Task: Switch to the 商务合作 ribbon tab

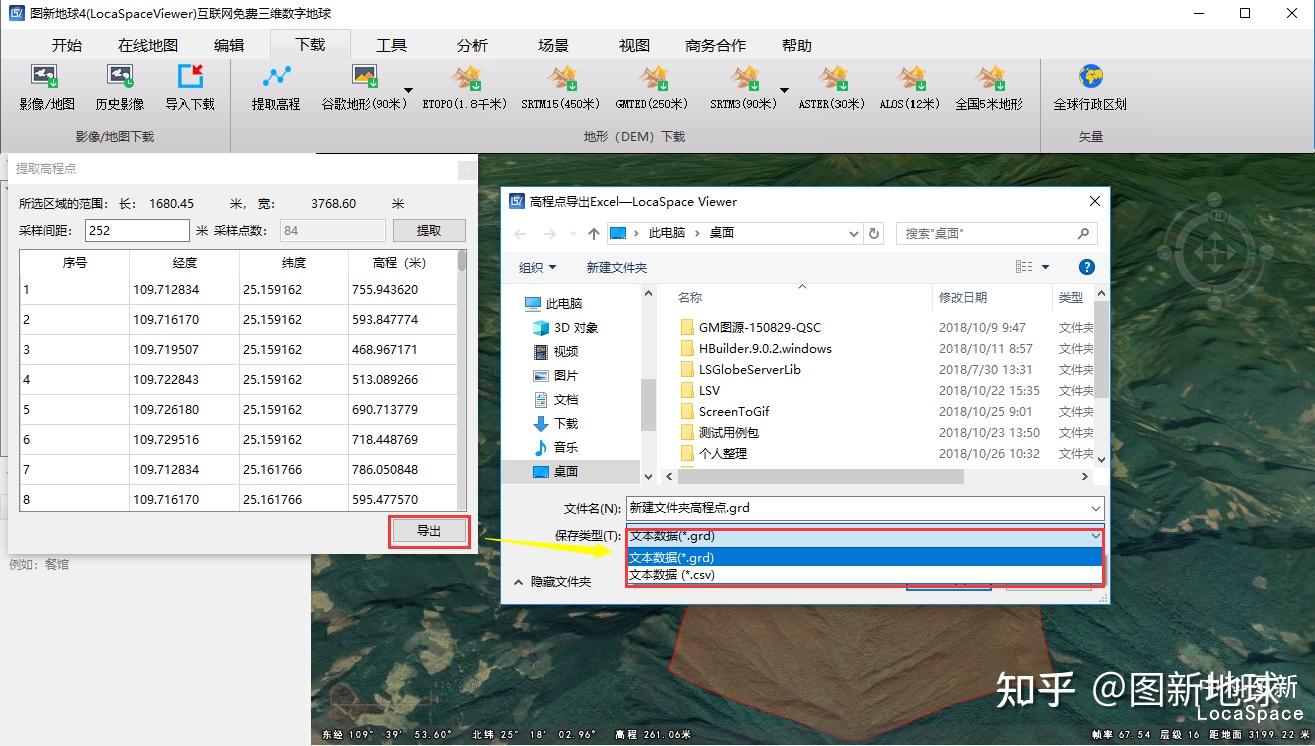Action: point(716,45)
